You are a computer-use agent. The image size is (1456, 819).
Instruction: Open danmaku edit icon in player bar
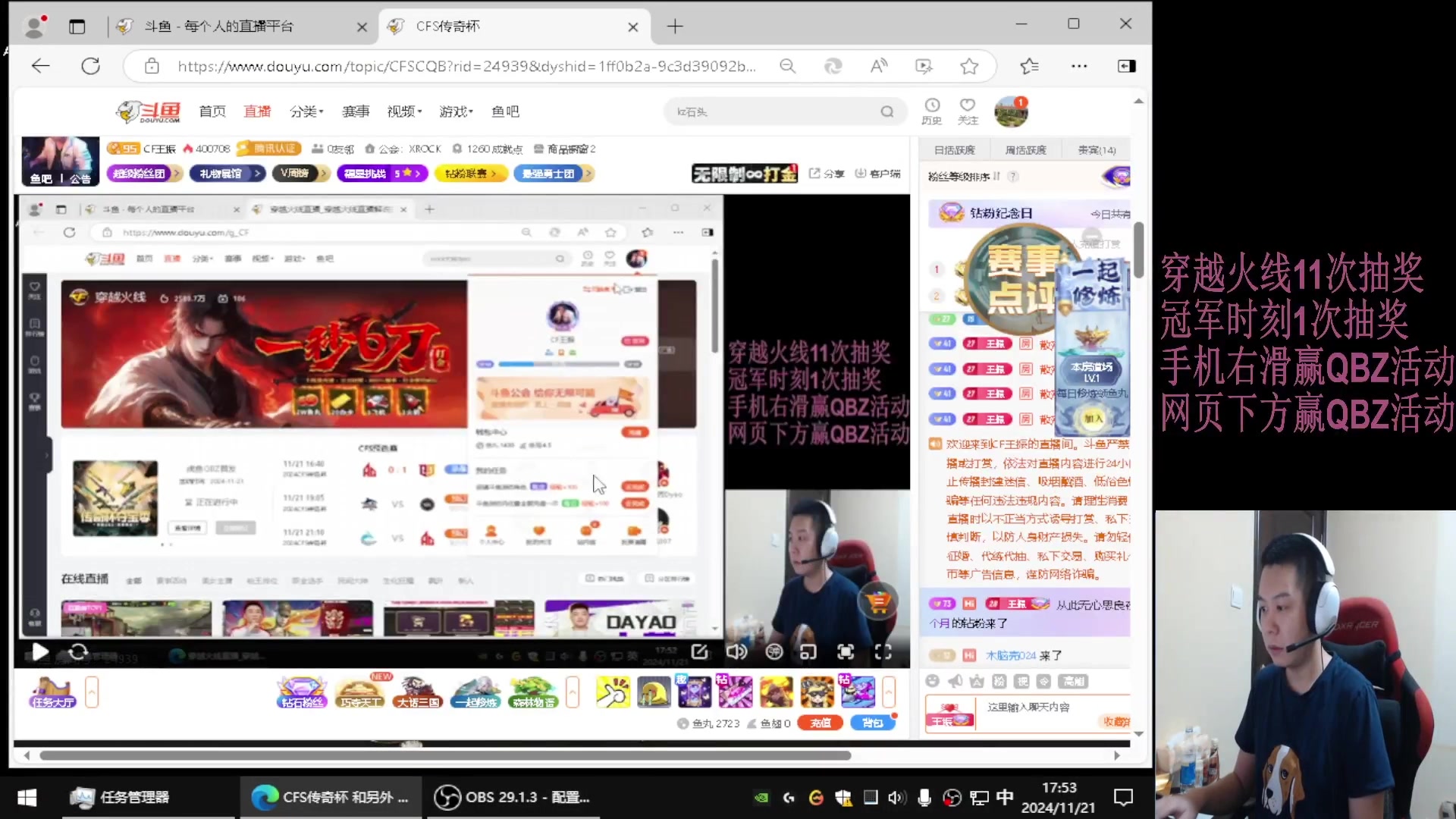pos(699,651)
